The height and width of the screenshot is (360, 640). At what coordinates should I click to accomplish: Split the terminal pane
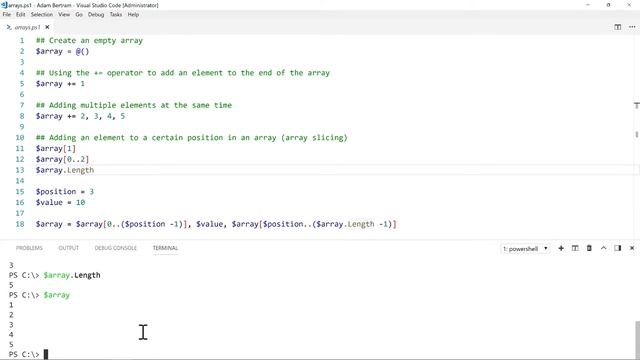(575, 248)
